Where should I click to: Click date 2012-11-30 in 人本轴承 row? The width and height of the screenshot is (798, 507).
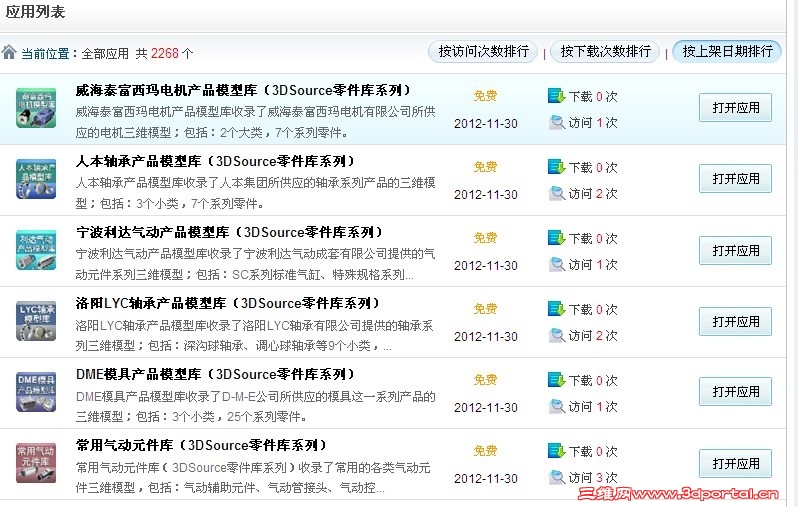486,194
